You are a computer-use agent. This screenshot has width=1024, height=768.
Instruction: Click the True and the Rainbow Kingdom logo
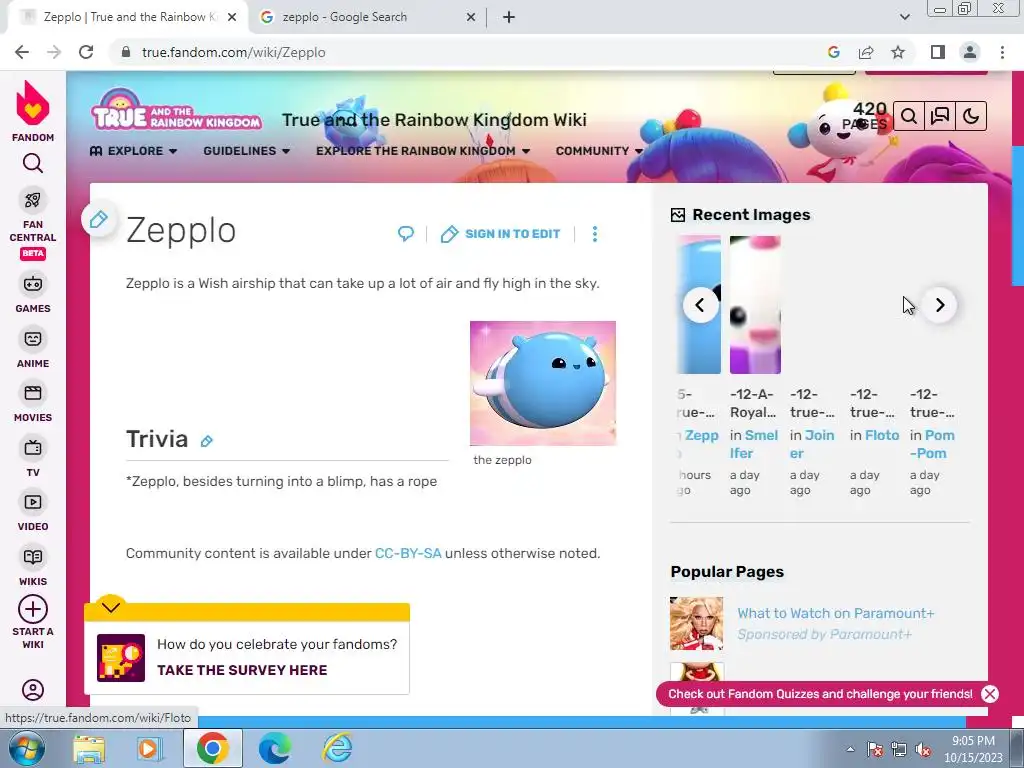tap(176, 109)
